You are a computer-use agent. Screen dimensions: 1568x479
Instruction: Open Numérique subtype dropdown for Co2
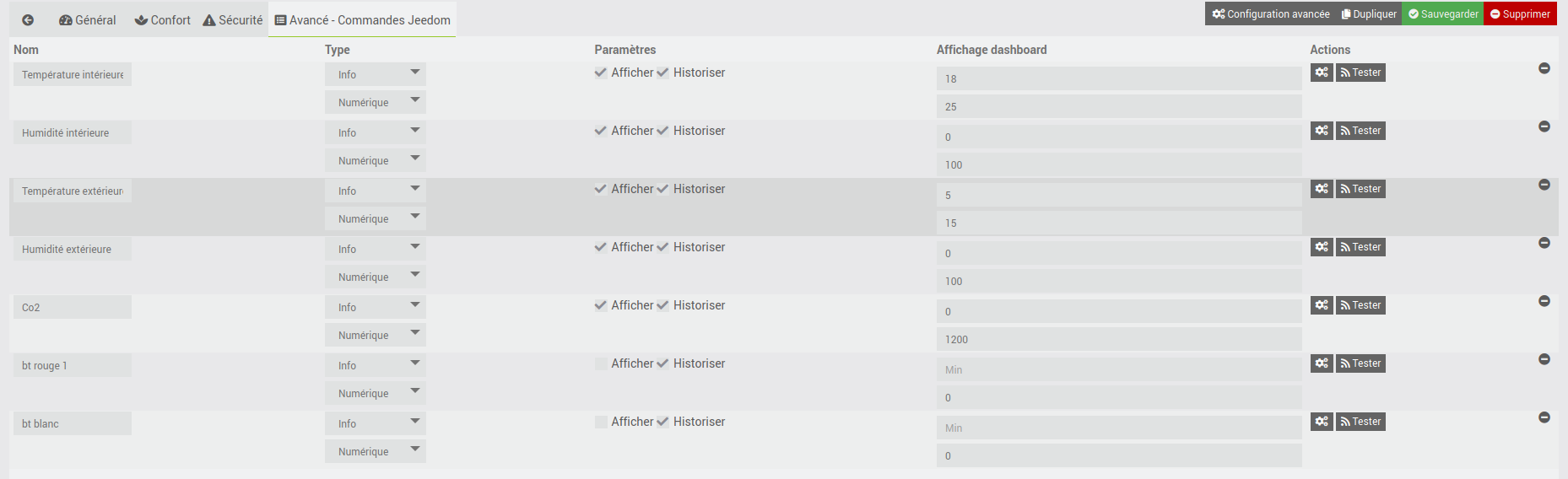click(x=376, y=335)
